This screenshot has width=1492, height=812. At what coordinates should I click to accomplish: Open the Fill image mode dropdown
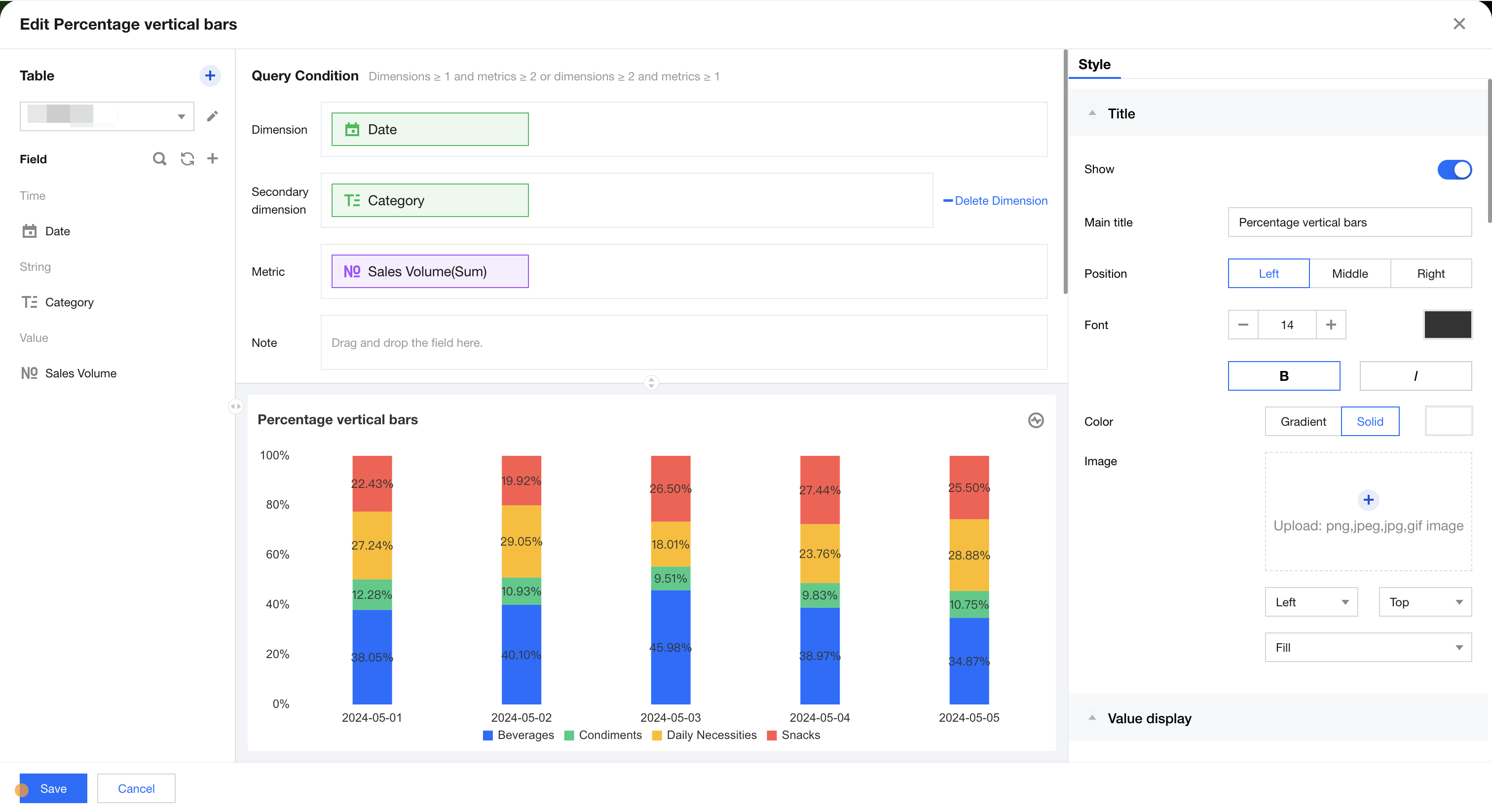[x=1368, y=647]
